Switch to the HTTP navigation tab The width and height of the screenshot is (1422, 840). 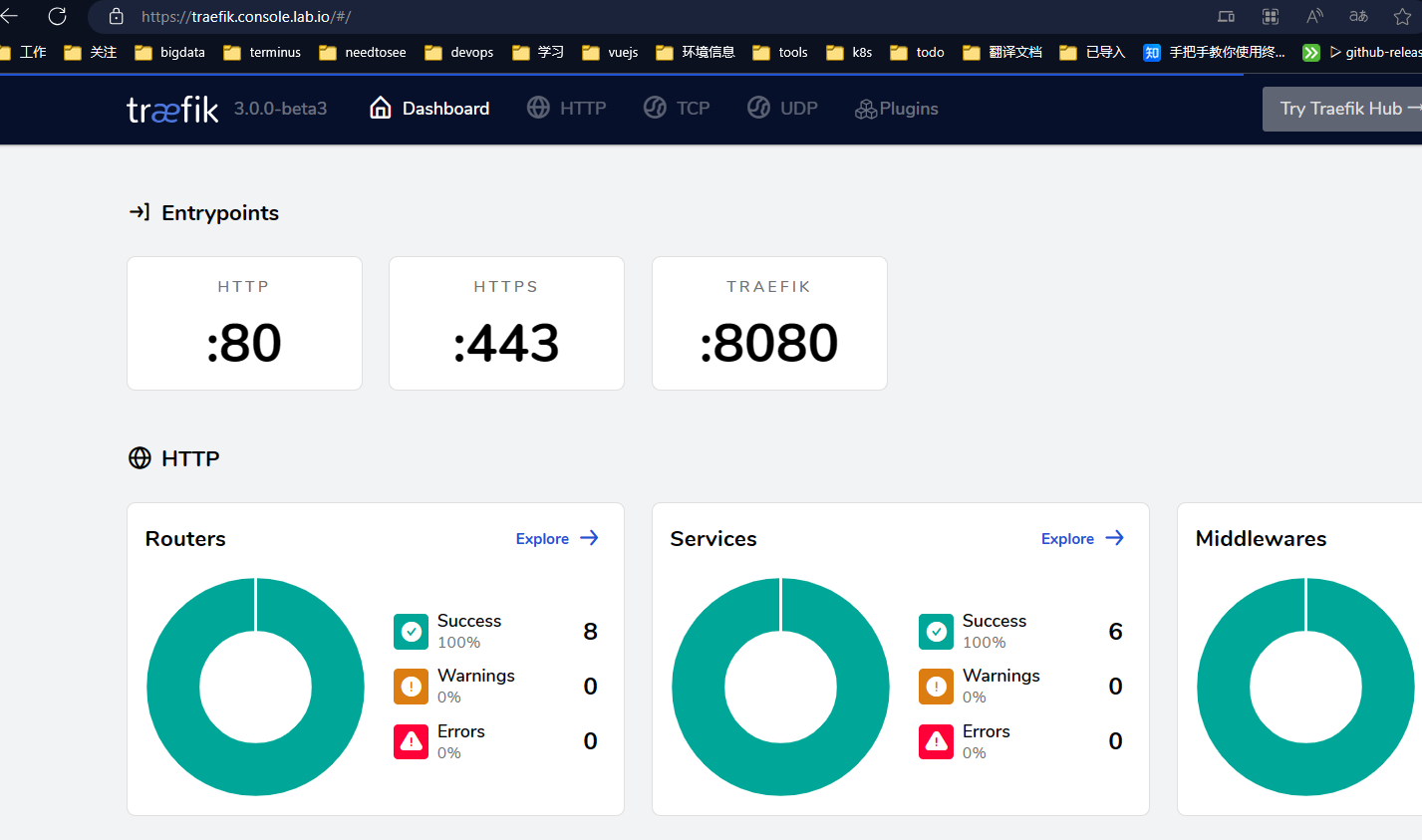(x=566, y=109)
